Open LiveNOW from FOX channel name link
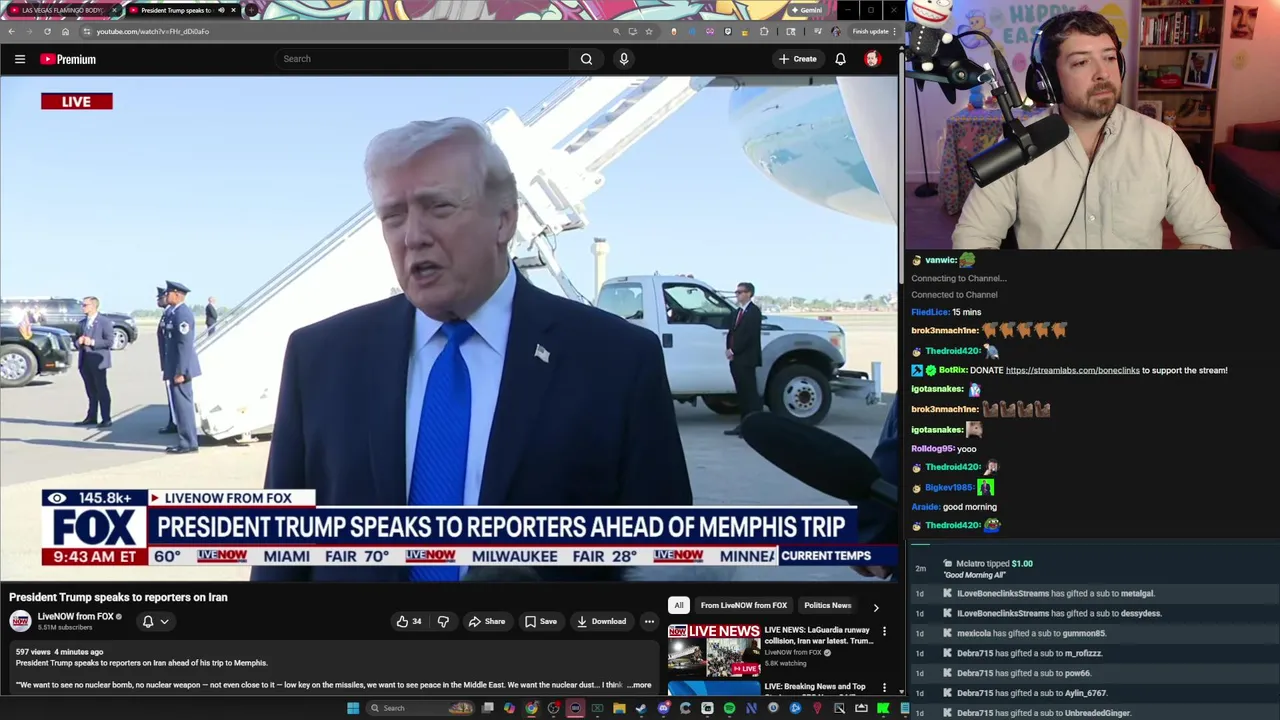1280x720 pixels. [76, 616]
